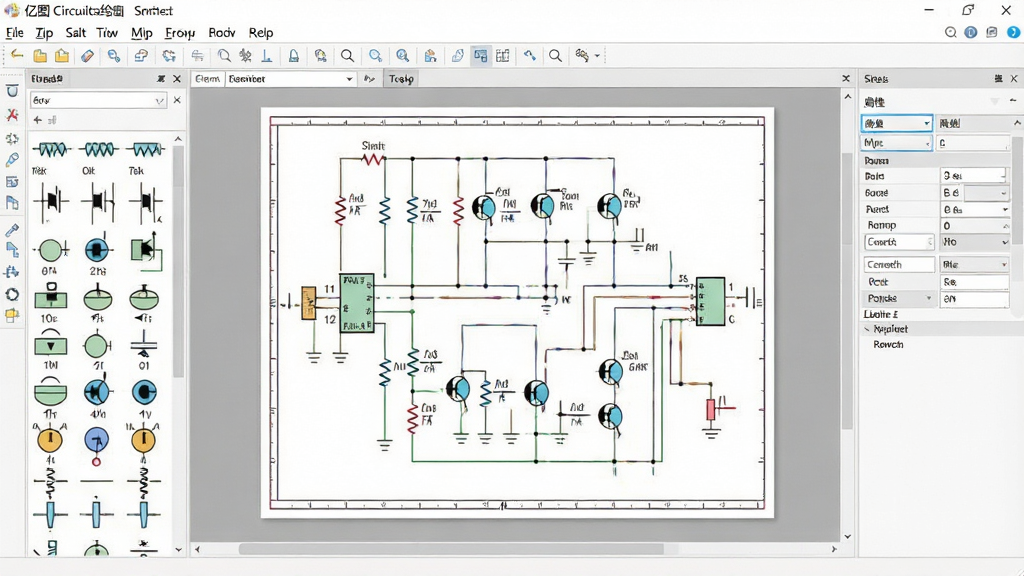
Task: Open the Ho dropdown next to Coortk
Action: click(x=975, y=242)
